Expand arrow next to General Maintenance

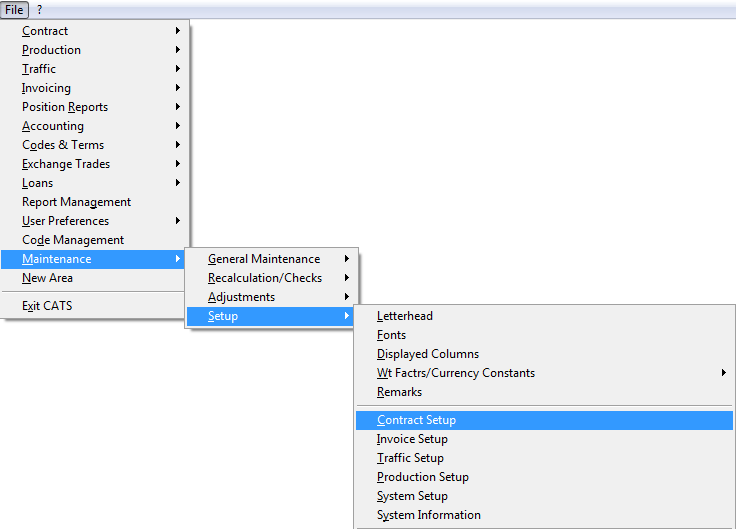click(x=347, y=259)
